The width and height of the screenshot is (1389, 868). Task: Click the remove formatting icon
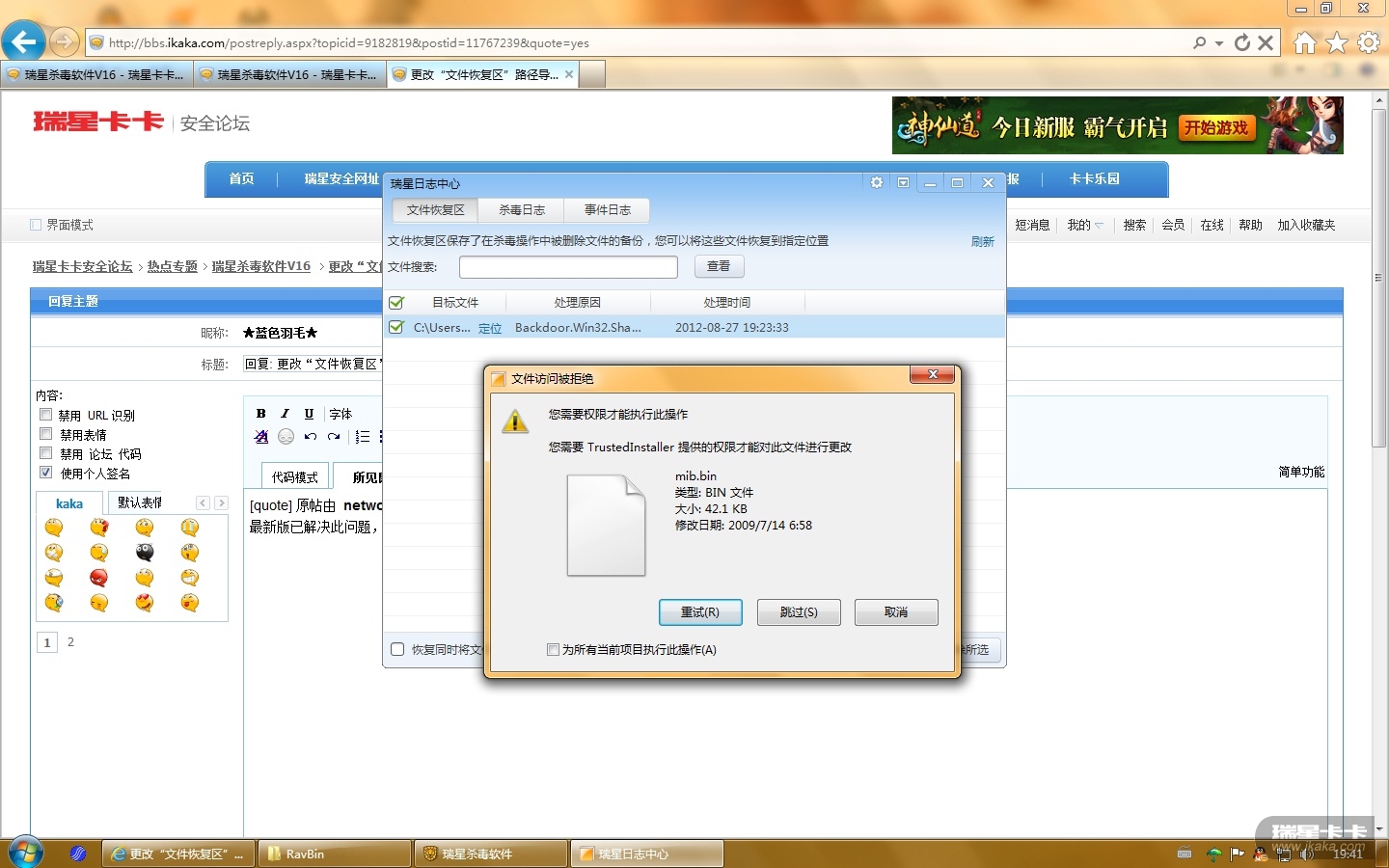coord(260,437)
